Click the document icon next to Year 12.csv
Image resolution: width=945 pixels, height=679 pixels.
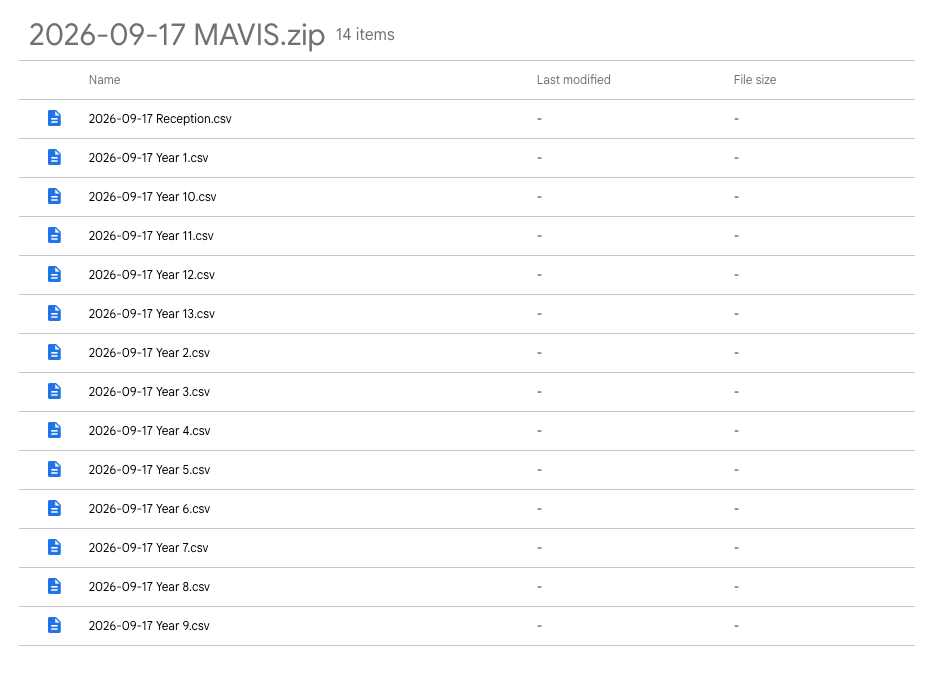54,274
